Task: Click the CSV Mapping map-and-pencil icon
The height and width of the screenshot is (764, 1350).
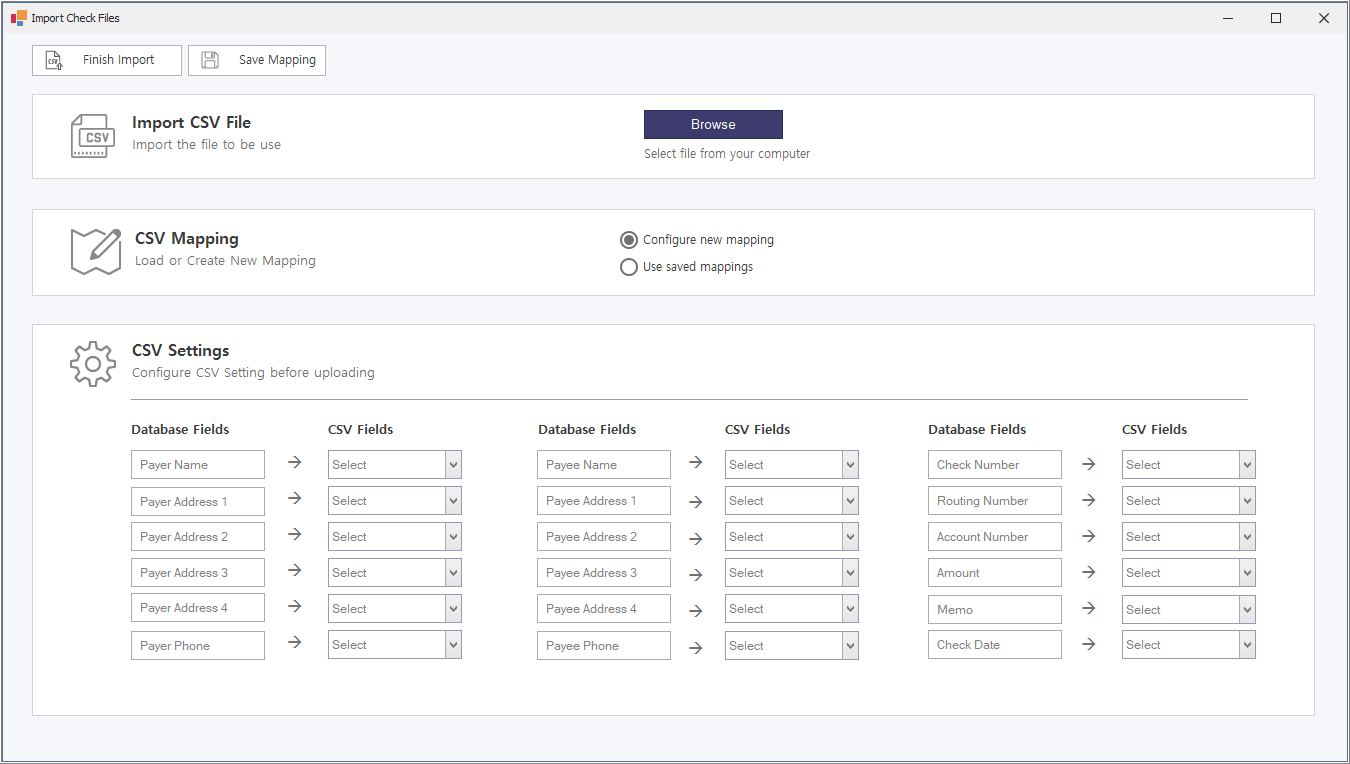Action: 95,251
